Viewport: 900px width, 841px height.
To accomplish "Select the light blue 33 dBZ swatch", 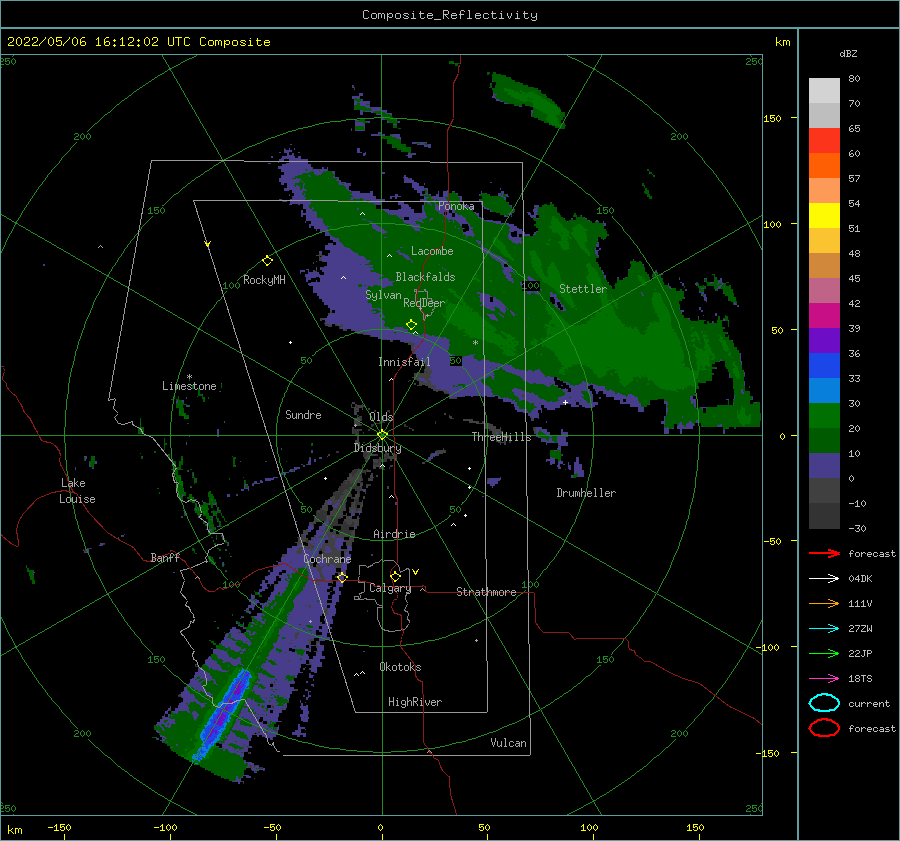I will point(824,390).
